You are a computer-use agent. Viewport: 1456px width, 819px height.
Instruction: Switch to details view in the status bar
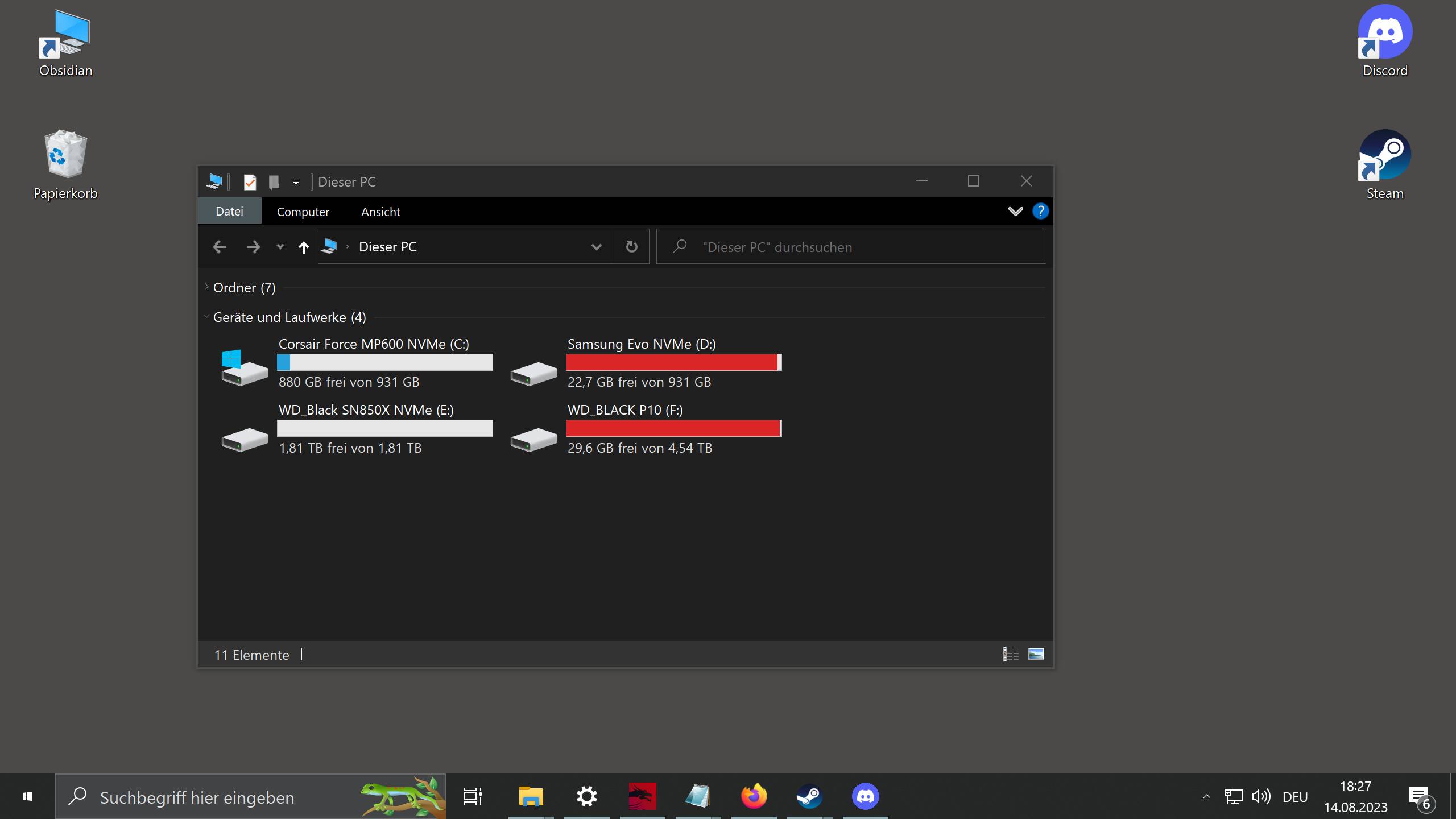click(1011, 654)
